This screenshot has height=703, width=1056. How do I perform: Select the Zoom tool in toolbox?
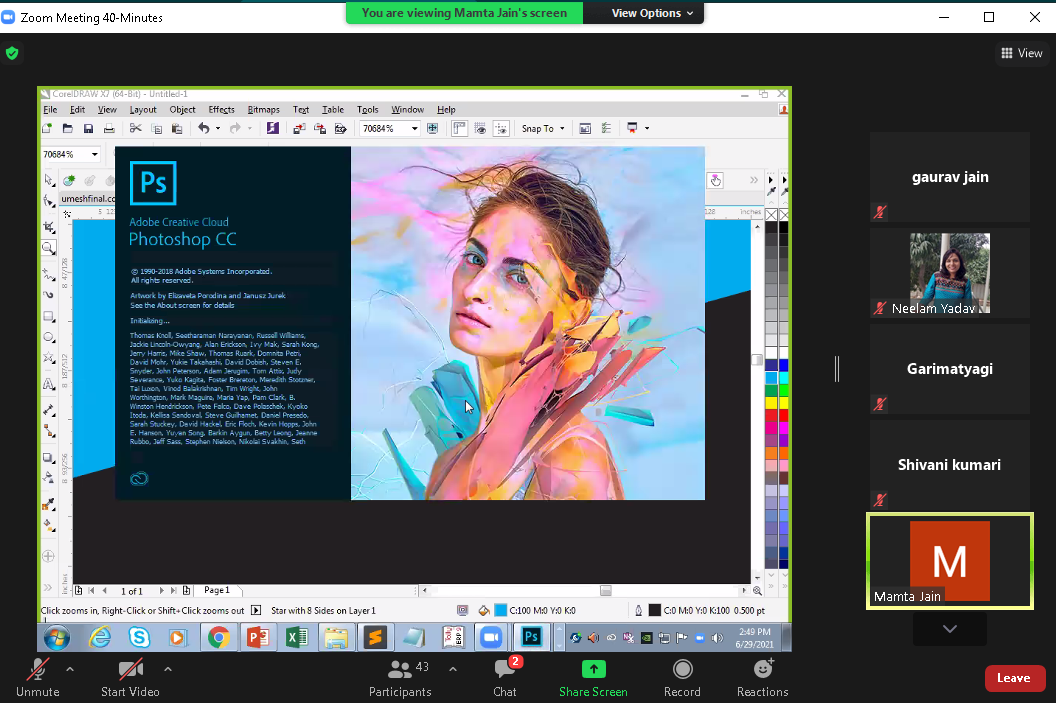click(x=48, y=248)
